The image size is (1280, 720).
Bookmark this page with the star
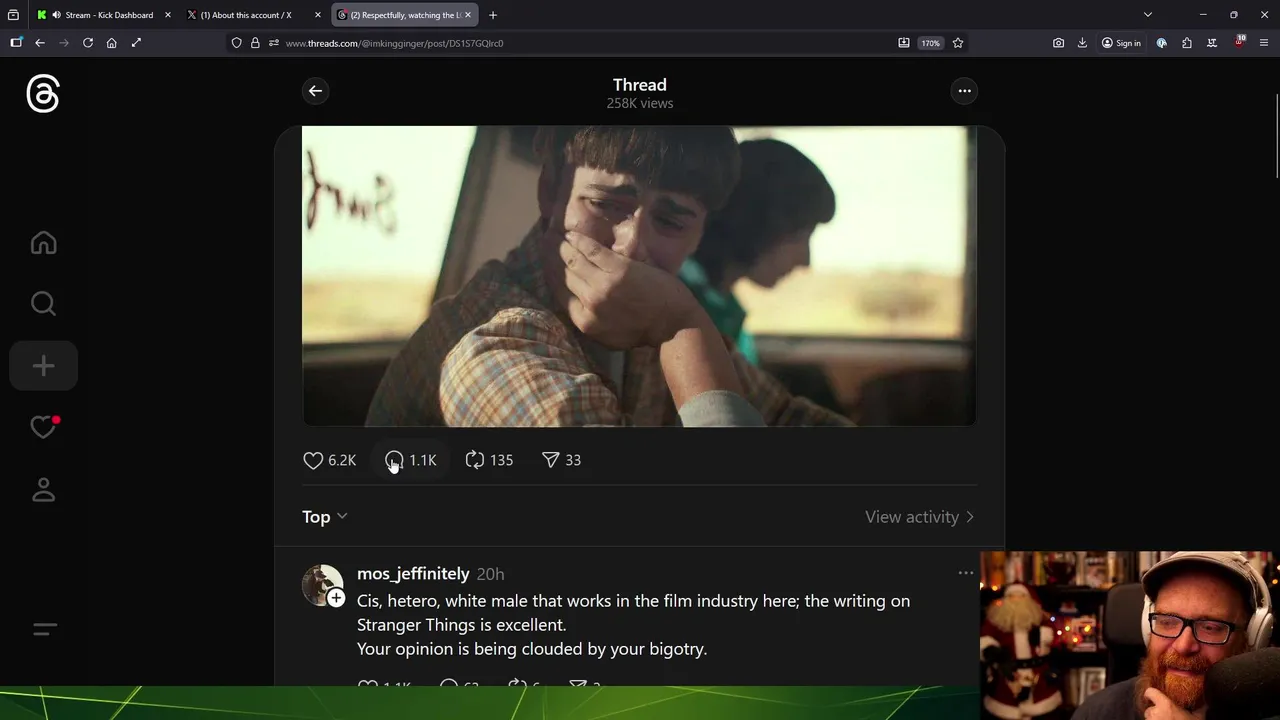(958, 43)
